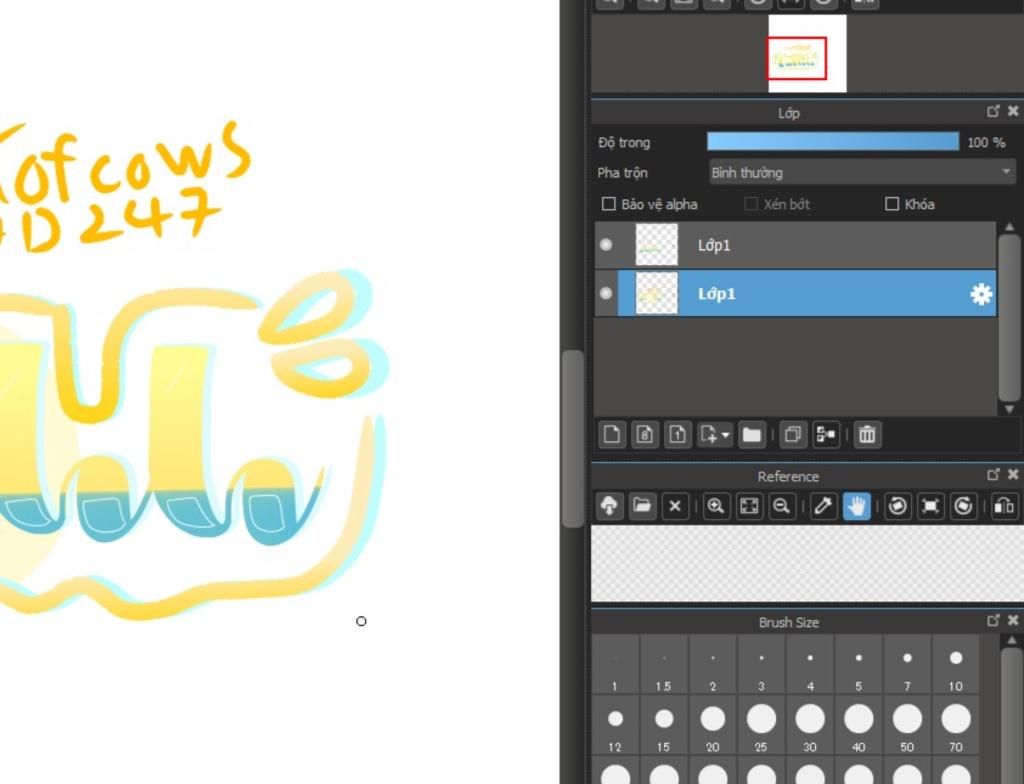1024x784 pixels.
Task: Set brush size to 15
Action: pos(664,725)
